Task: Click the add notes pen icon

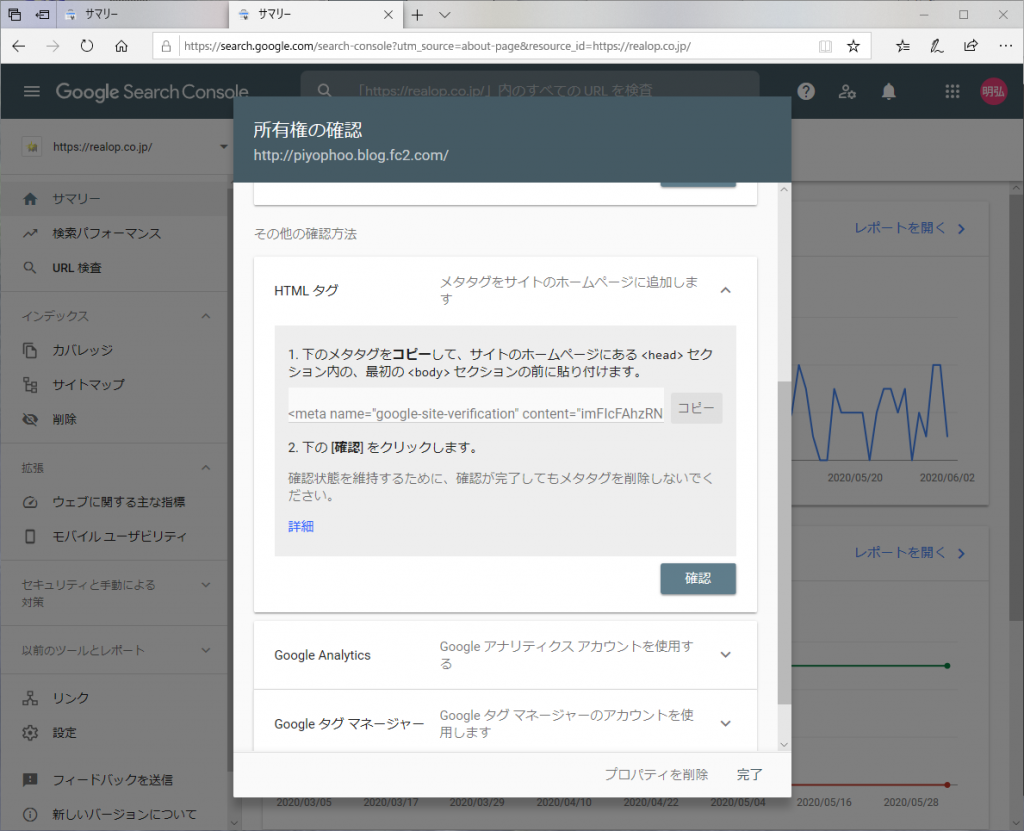Action: [x=936, y=46]
